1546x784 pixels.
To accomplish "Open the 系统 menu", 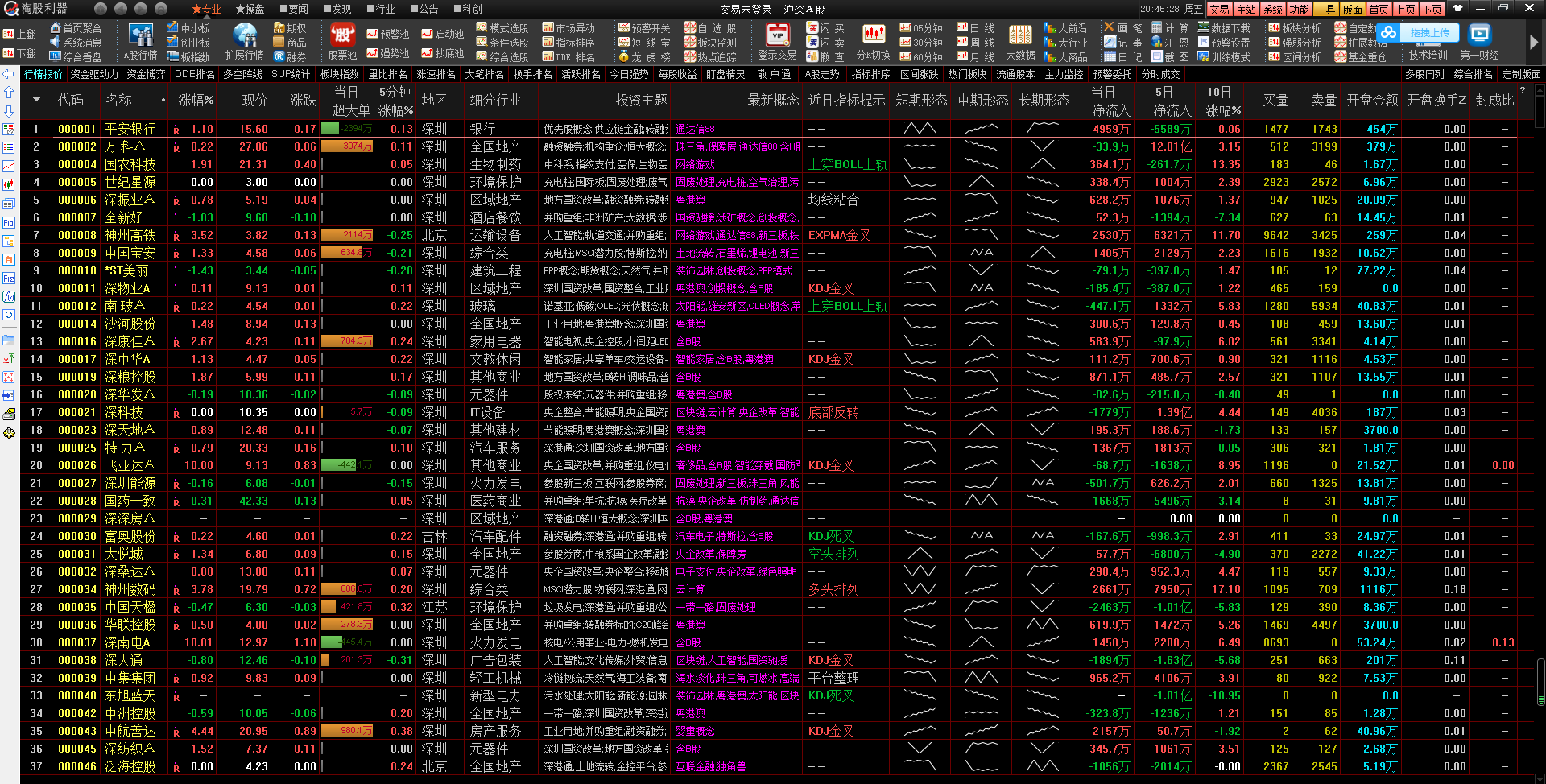I will (x=1273, y=9).
